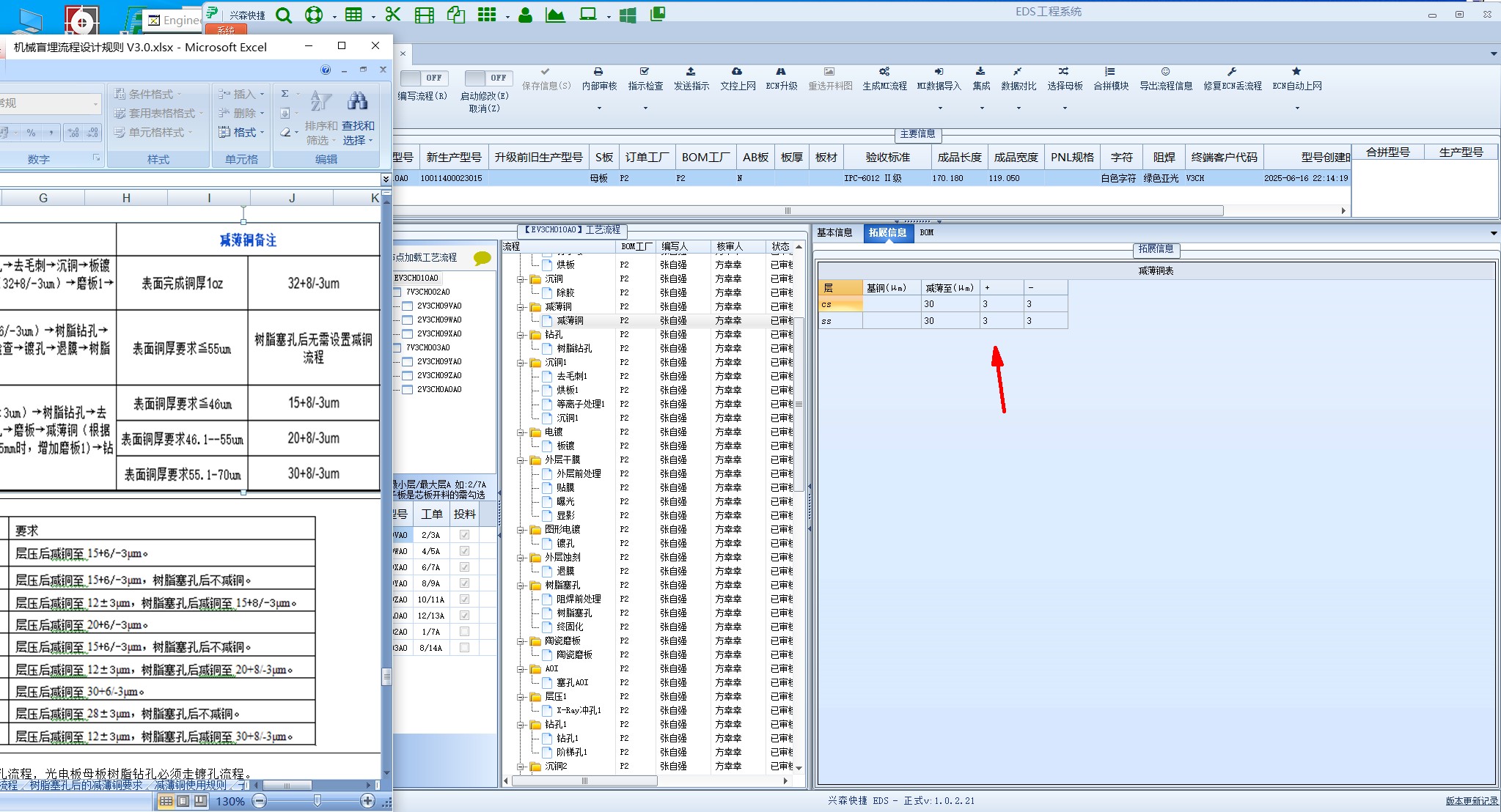Click the 发送指示 upload icon
1501x812 pixels.
[691, 72]
